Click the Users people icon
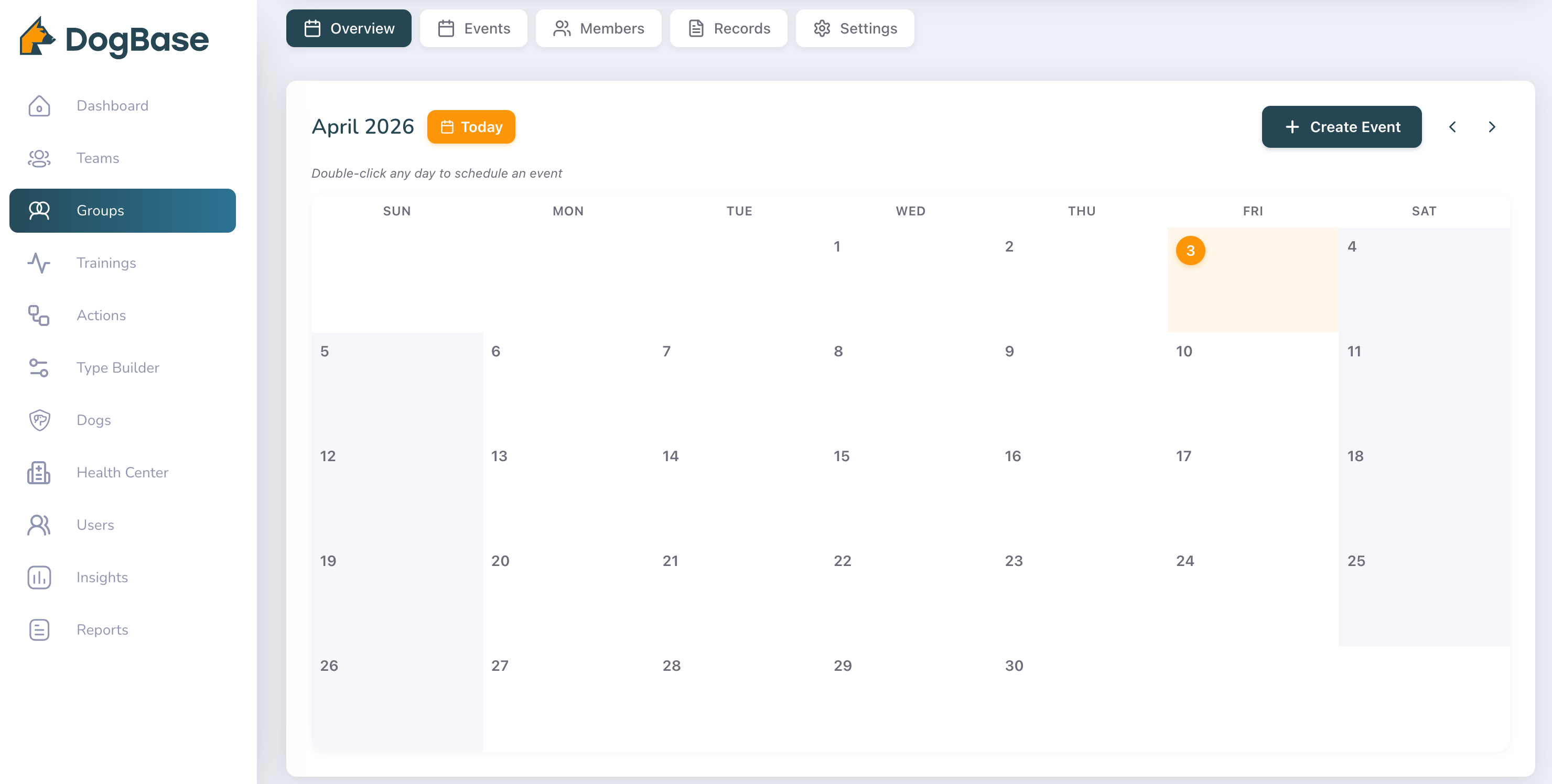 pyautogui.click(x=39, y=525)
